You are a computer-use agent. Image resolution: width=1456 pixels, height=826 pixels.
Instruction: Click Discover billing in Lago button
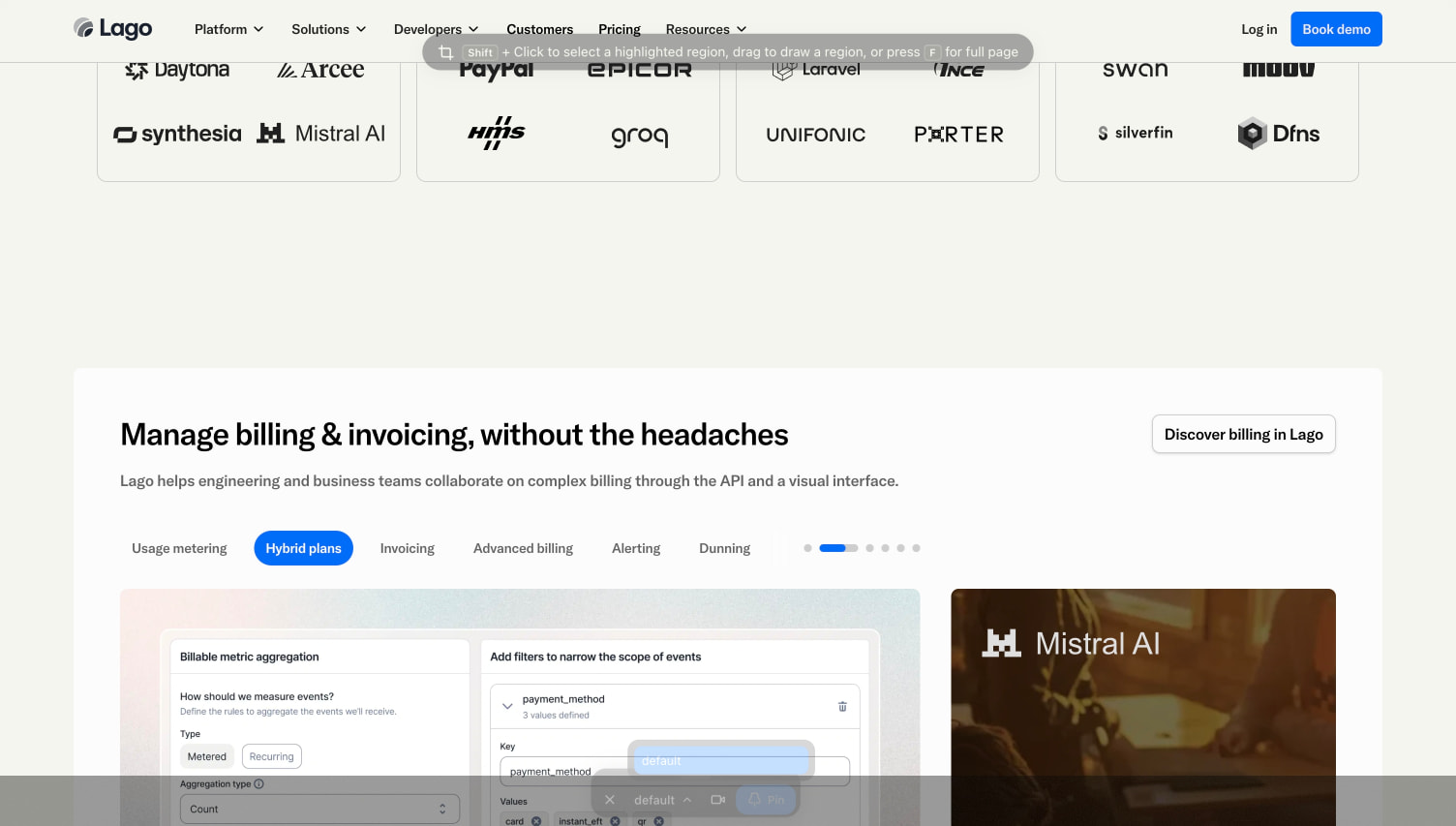(x=1244, y=434)
